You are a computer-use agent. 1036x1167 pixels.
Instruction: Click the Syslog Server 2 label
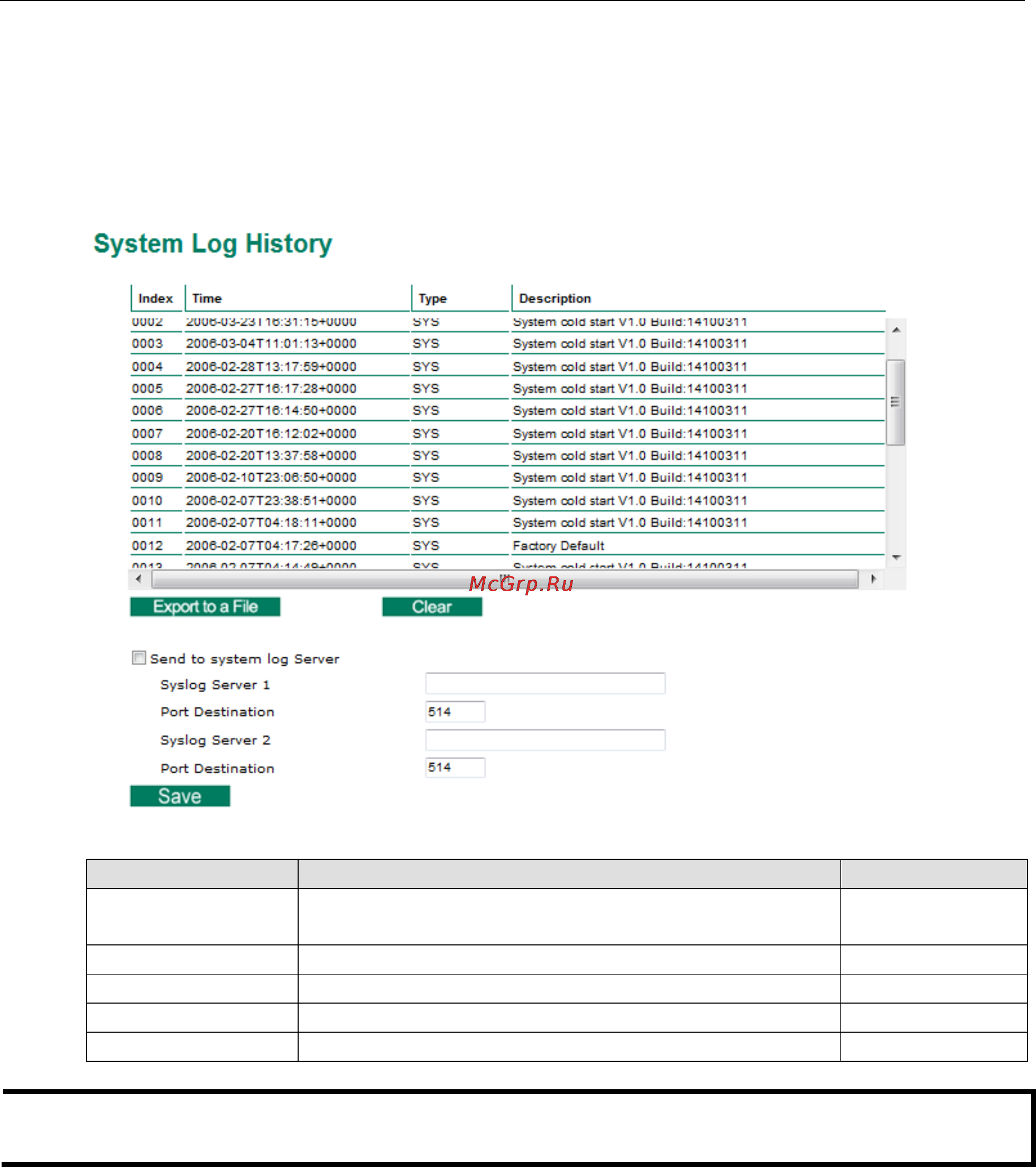click(215, 740)
